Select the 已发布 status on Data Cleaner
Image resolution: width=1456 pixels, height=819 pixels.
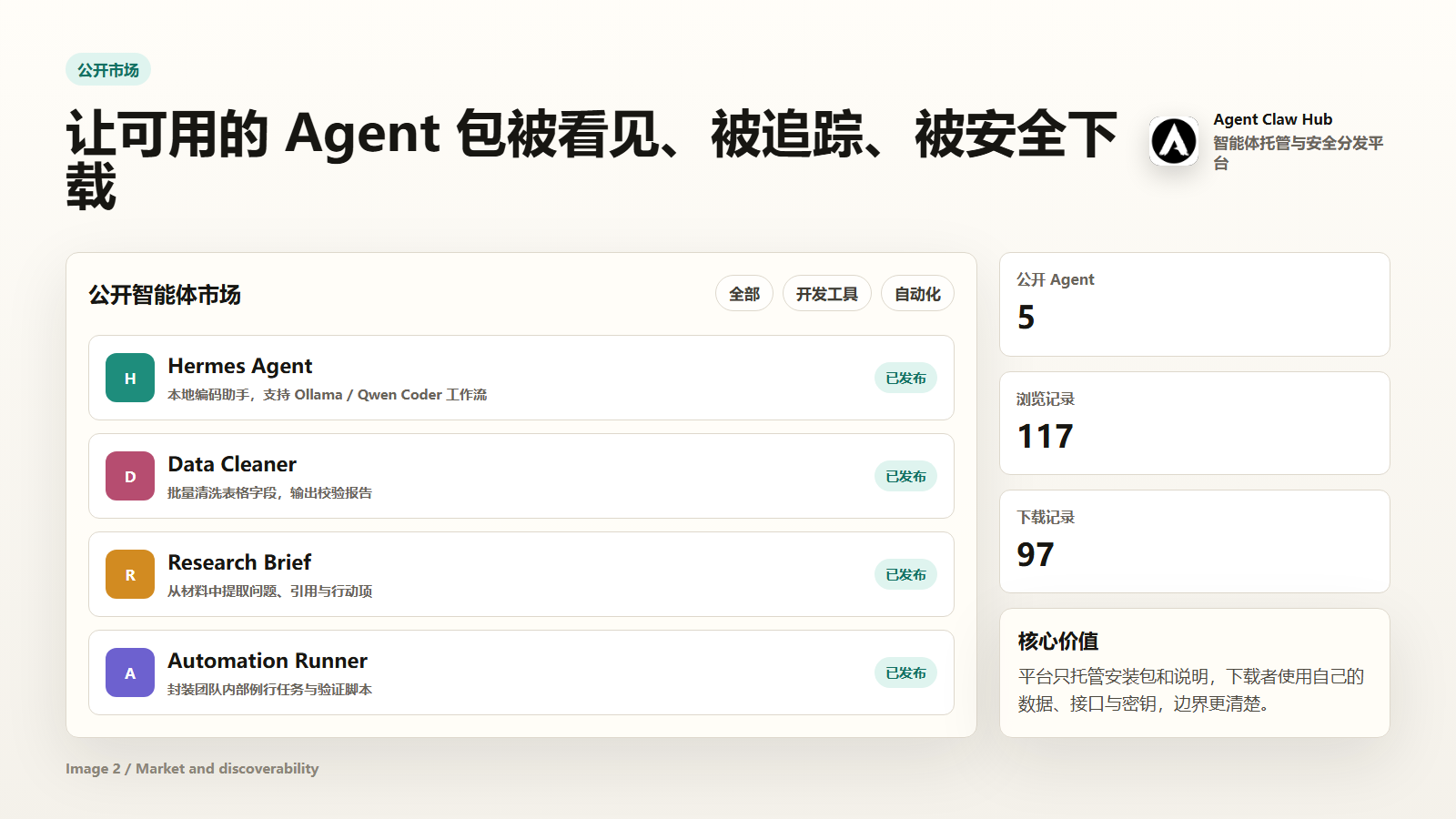click(x=905, y=476)
